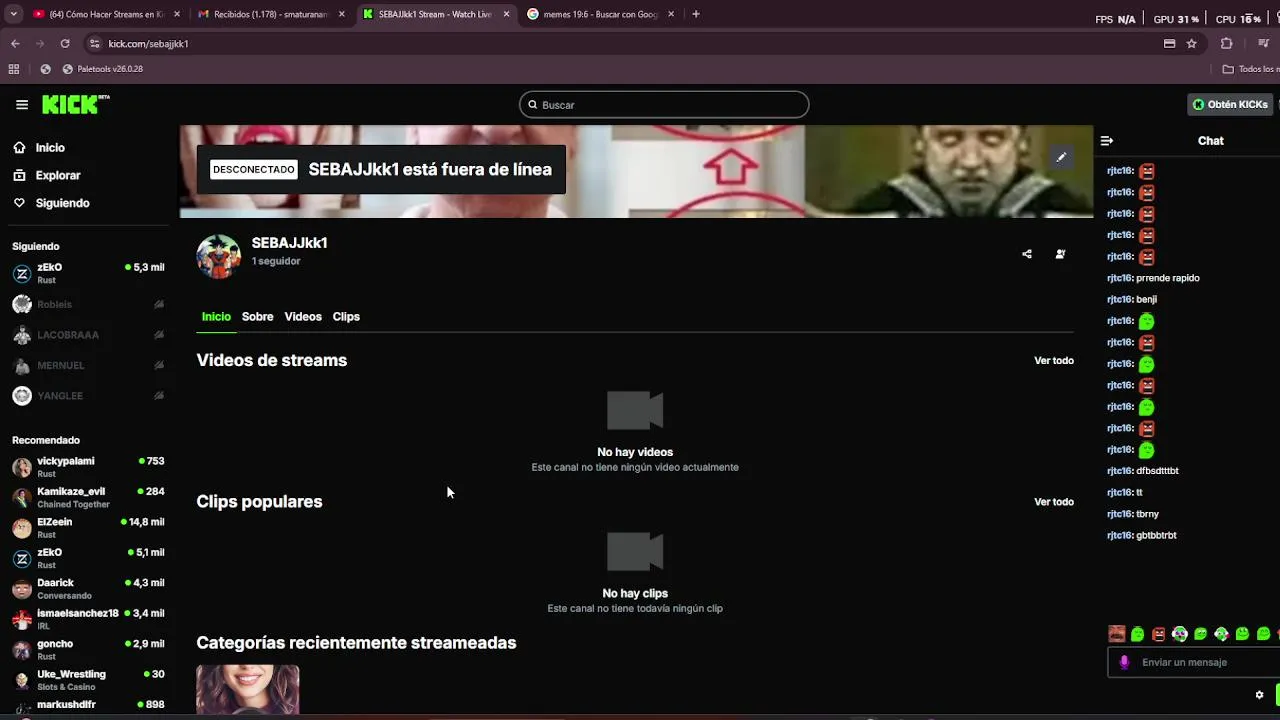Screen dimensions: 1280x720
Task: Click the Buscar search field
Action: pos(664,105)
